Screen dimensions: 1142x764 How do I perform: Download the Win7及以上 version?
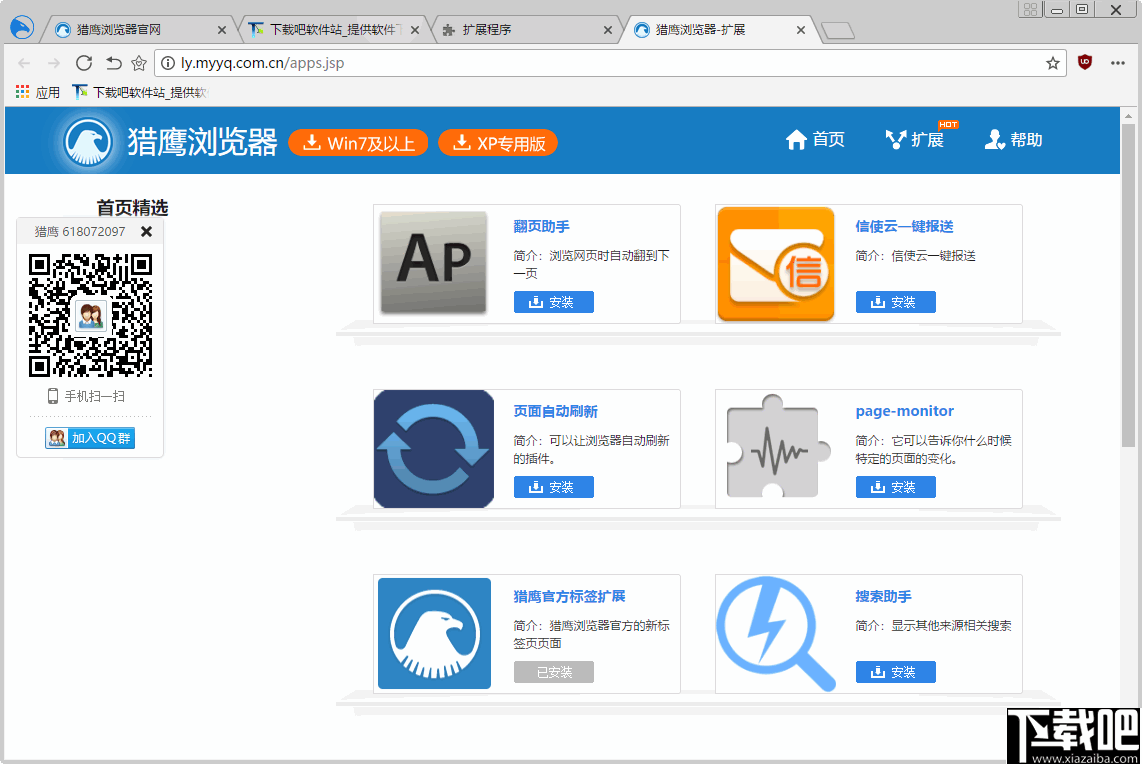(358, 143)
